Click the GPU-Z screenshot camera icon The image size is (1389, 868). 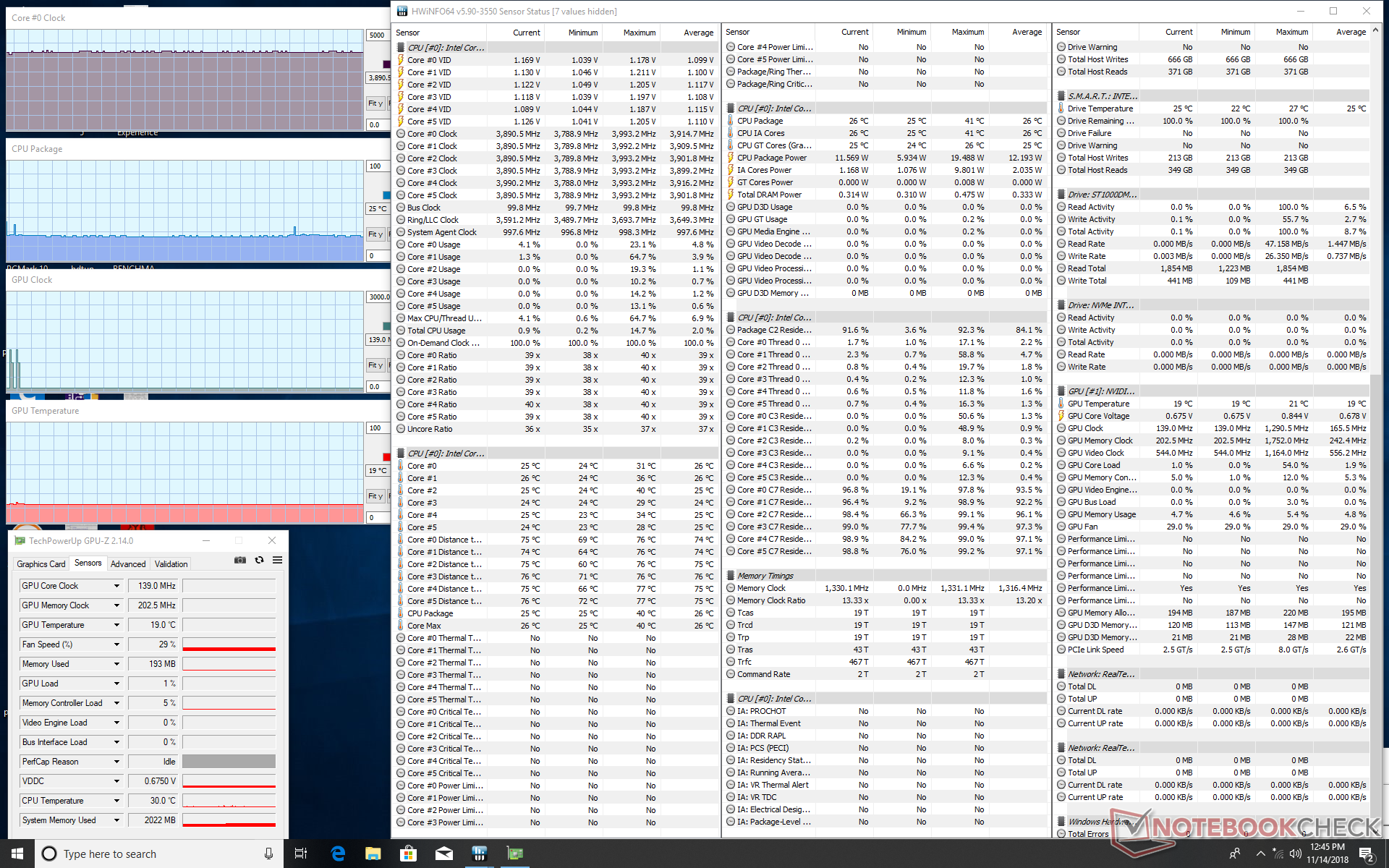point(240,560)
